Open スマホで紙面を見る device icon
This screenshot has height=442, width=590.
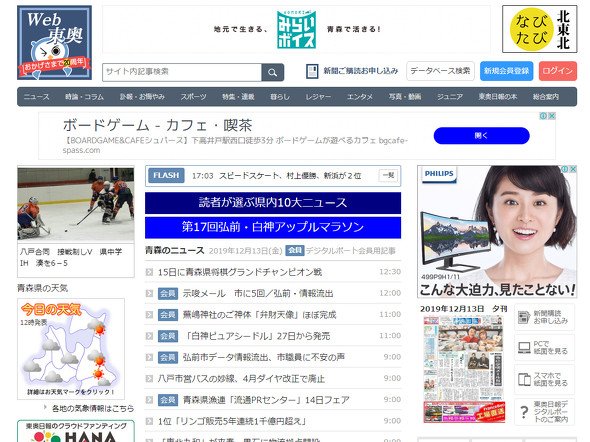[524, 379]
